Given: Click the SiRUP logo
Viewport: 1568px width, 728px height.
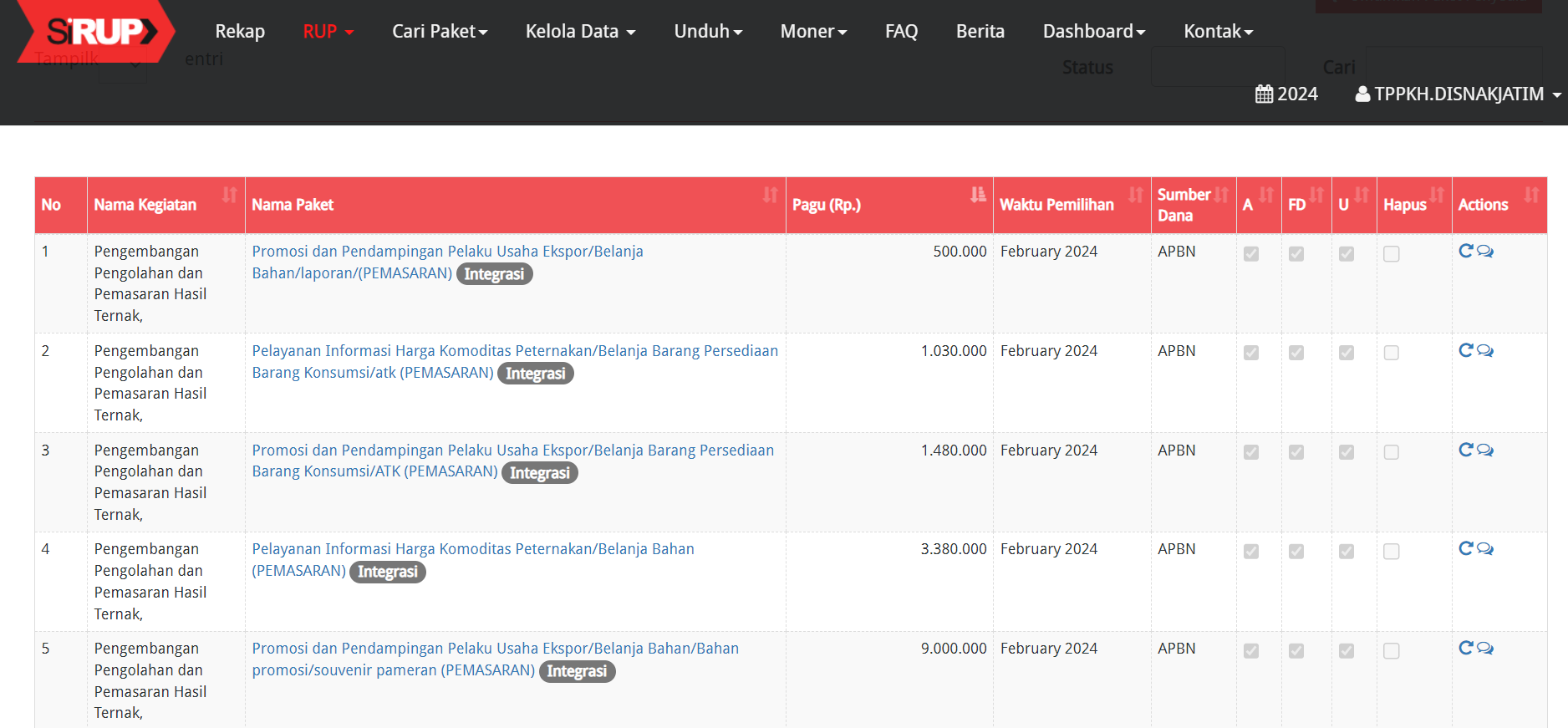Looking at the screenshot, I should click(x=95, y=32).
